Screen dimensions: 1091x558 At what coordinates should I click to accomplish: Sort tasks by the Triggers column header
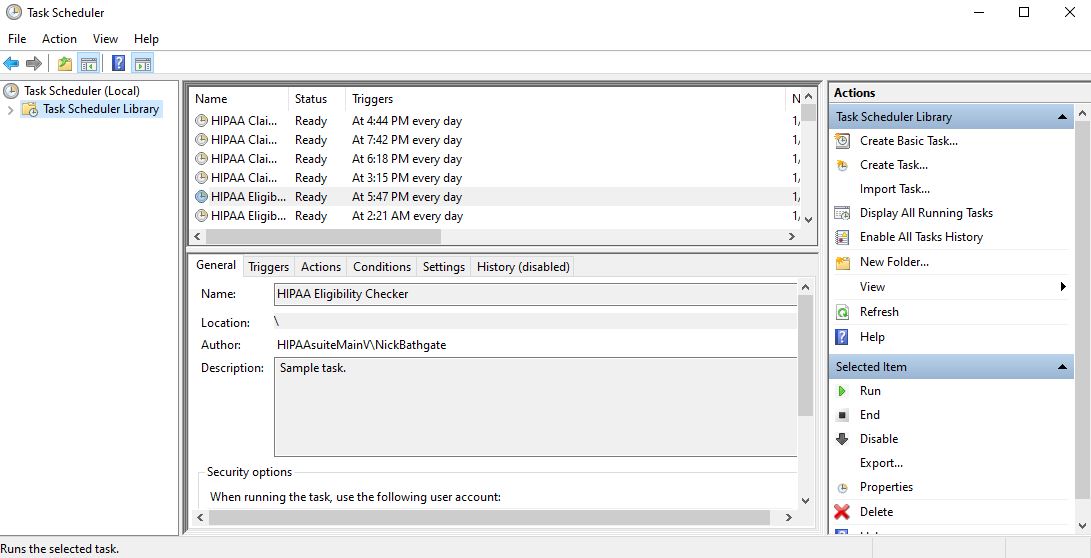tap(565, 99)
